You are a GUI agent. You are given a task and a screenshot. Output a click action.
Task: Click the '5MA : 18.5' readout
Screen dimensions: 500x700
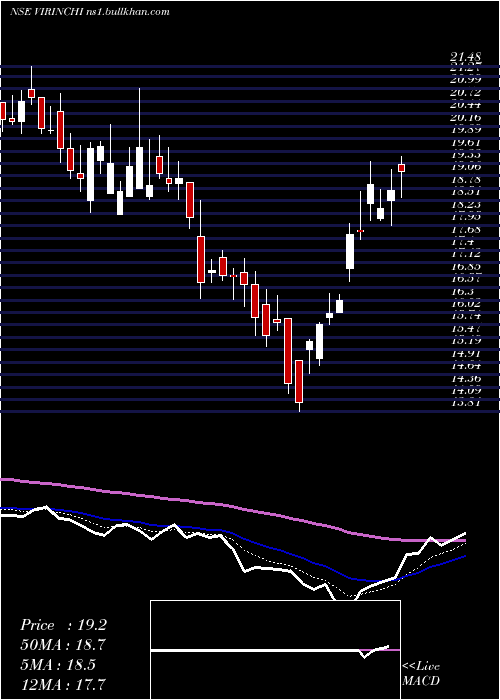tap(58, 665)
